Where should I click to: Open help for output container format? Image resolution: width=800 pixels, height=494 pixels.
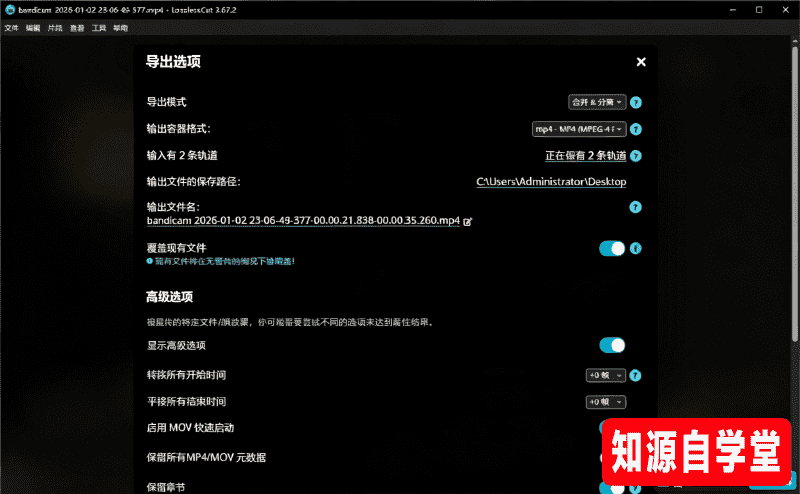(635, 129)
